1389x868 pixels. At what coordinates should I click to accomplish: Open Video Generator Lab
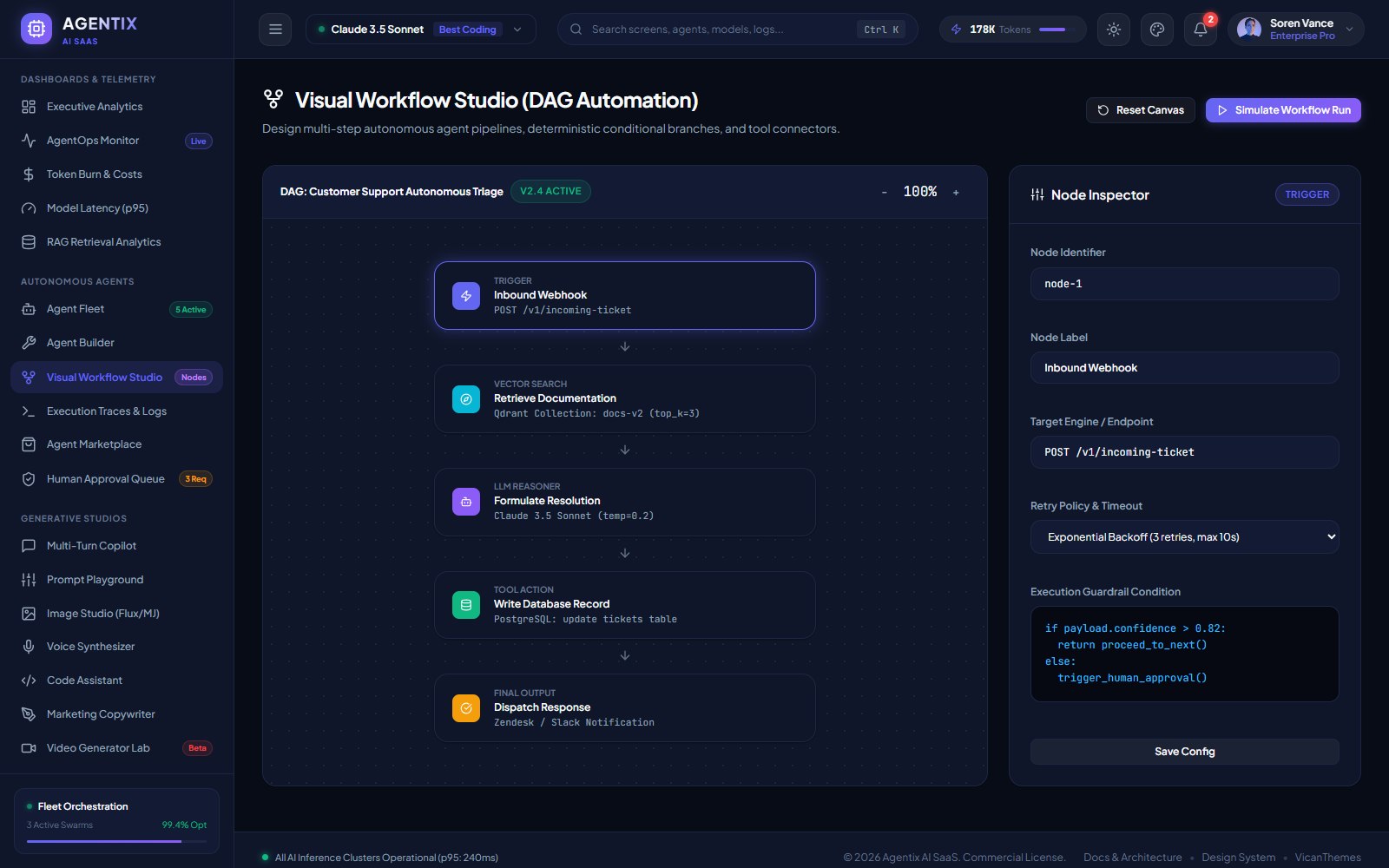tap(116, 748)
